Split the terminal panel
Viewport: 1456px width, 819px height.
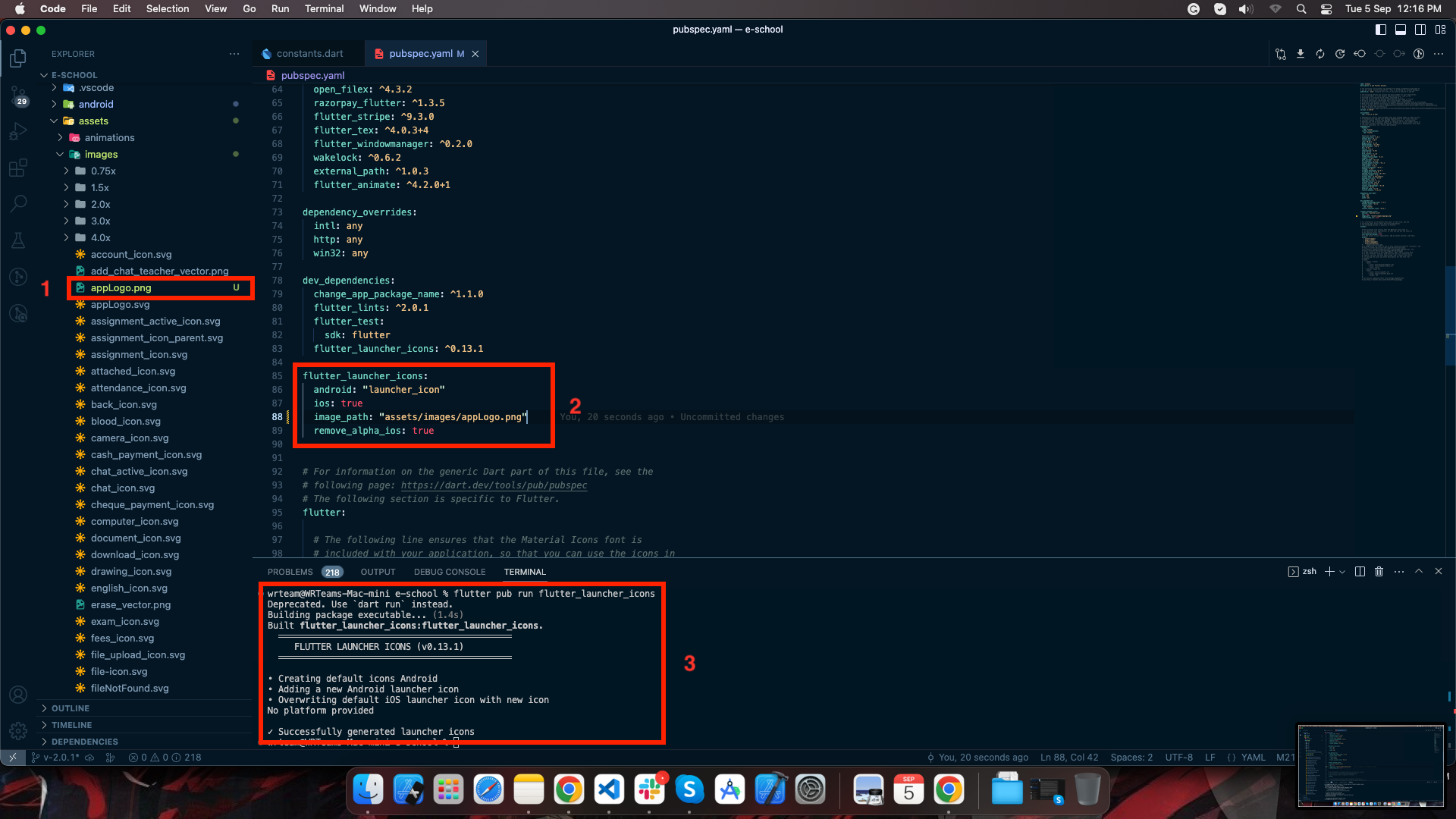pyautogui.click(x=1360, y=572)
